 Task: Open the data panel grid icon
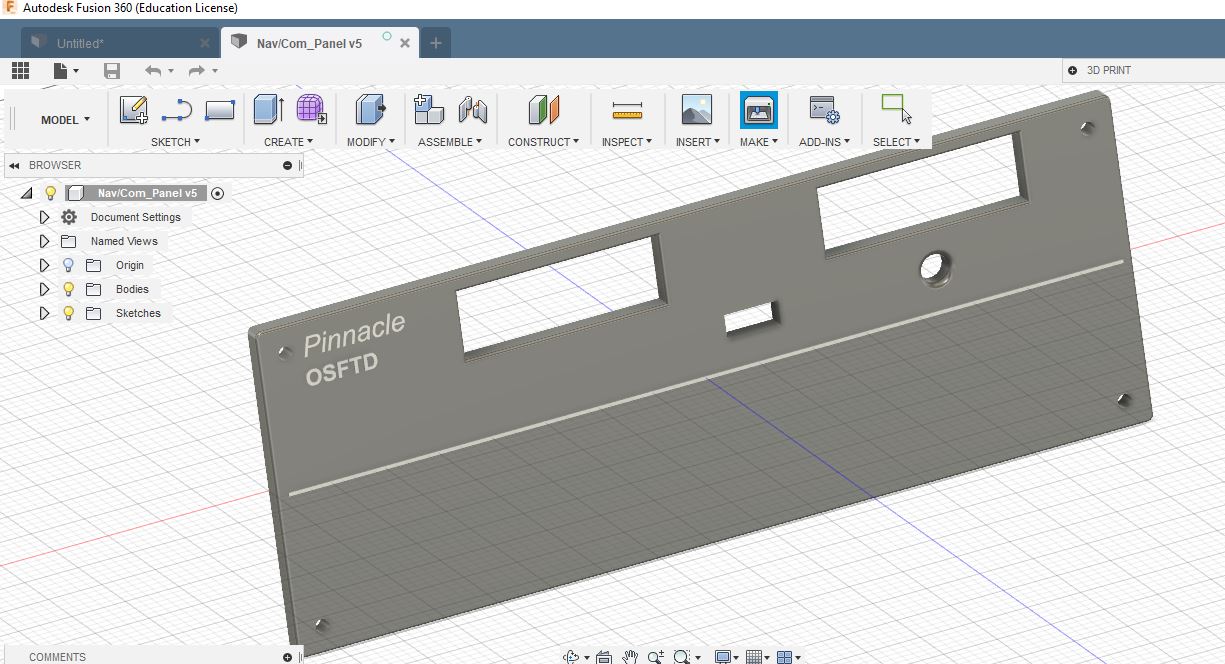tap(20, 70)
